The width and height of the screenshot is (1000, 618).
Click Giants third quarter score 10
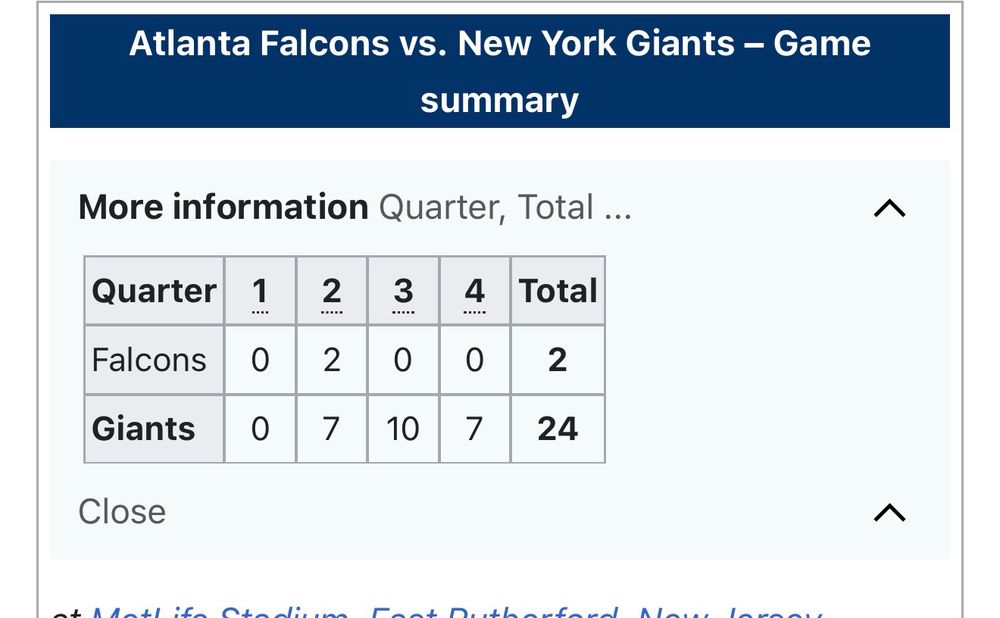tap(403, 429)
